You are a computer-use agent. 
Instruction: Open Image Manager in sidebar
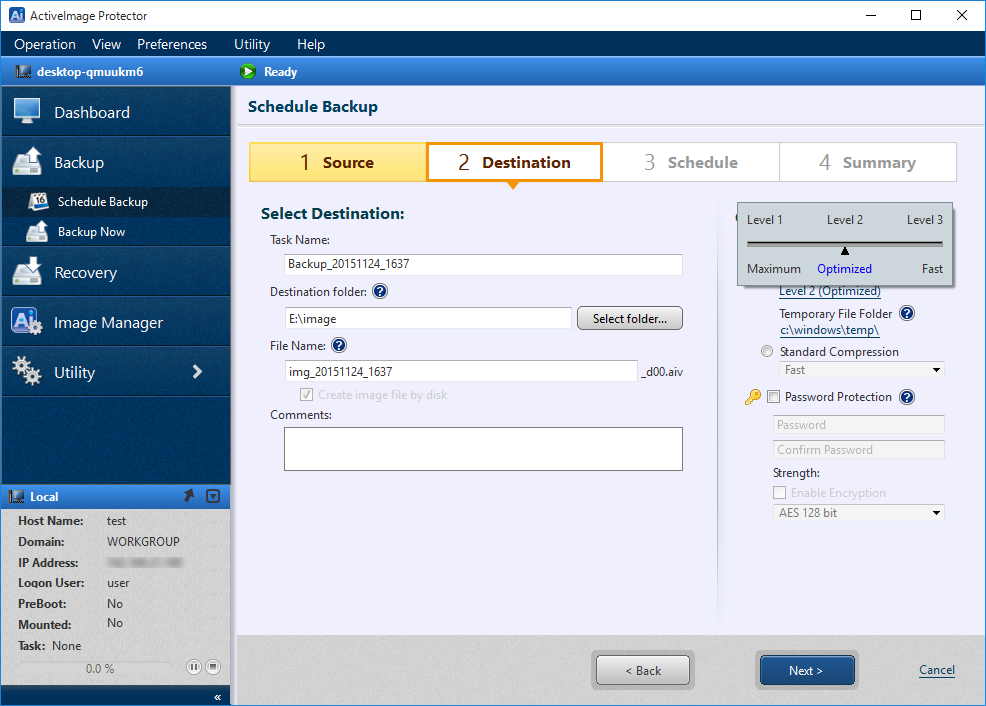(x=116, y=322)
